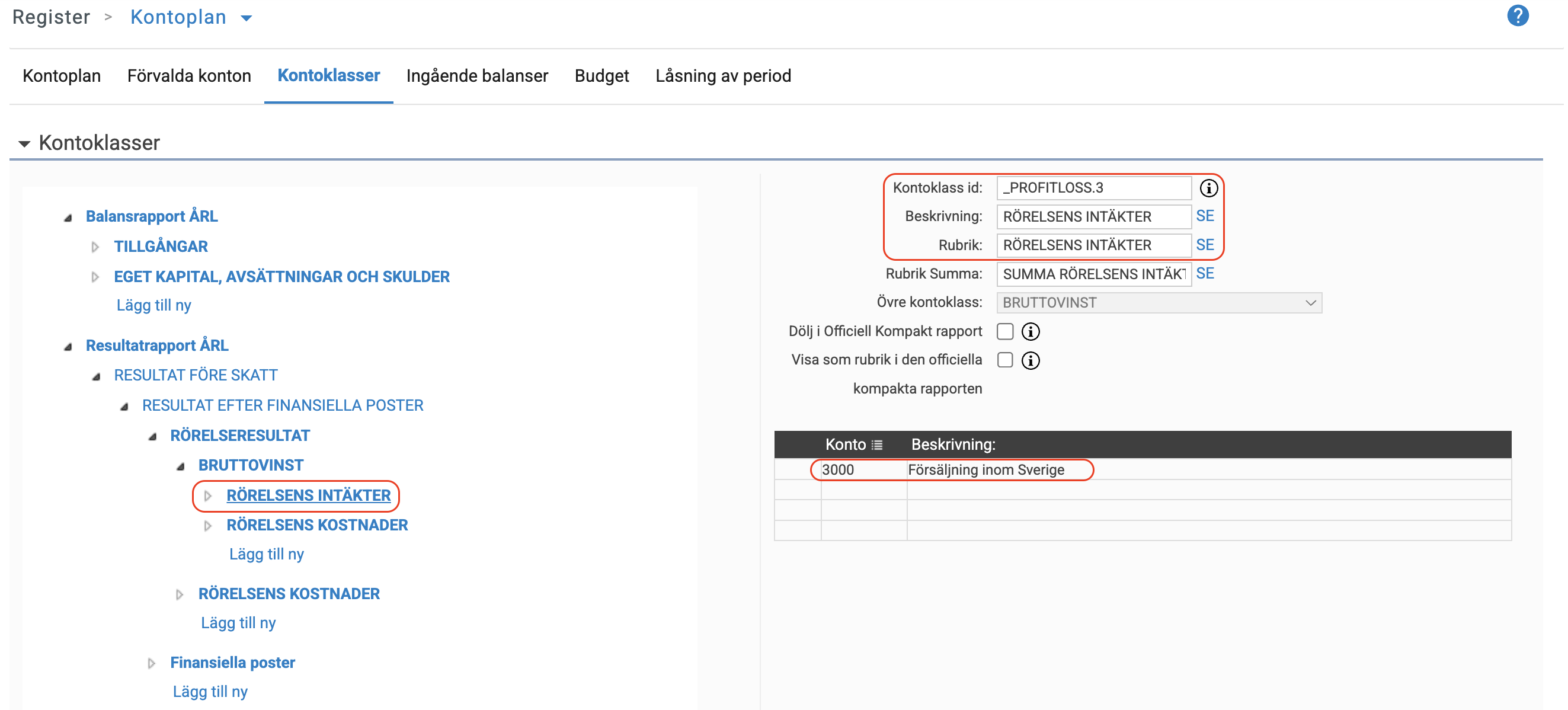Click the Register breadcrumb link
Image resolution: width=1568 pixels, height=710 pixels.
pos(51,17)
